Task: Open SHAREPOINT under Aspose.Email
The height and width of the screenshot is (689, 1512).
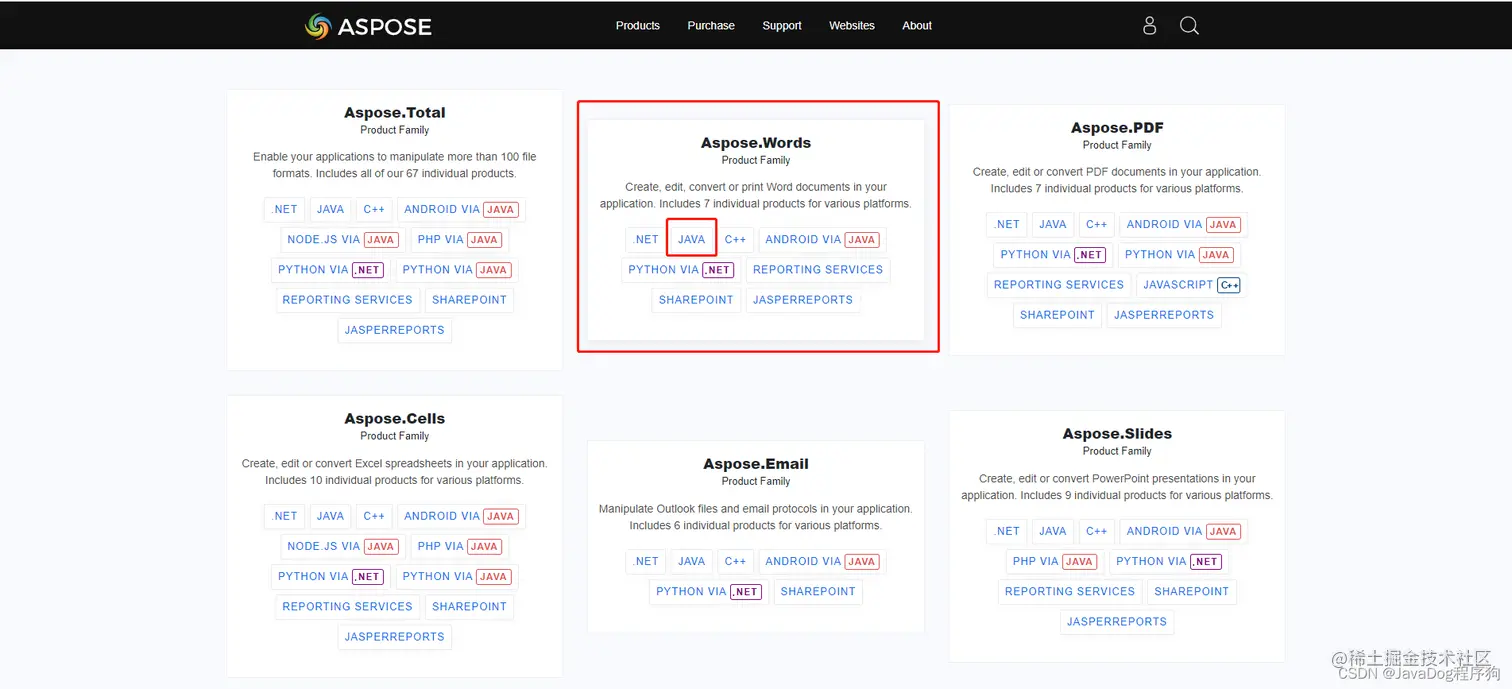Action: click(818, 592)
